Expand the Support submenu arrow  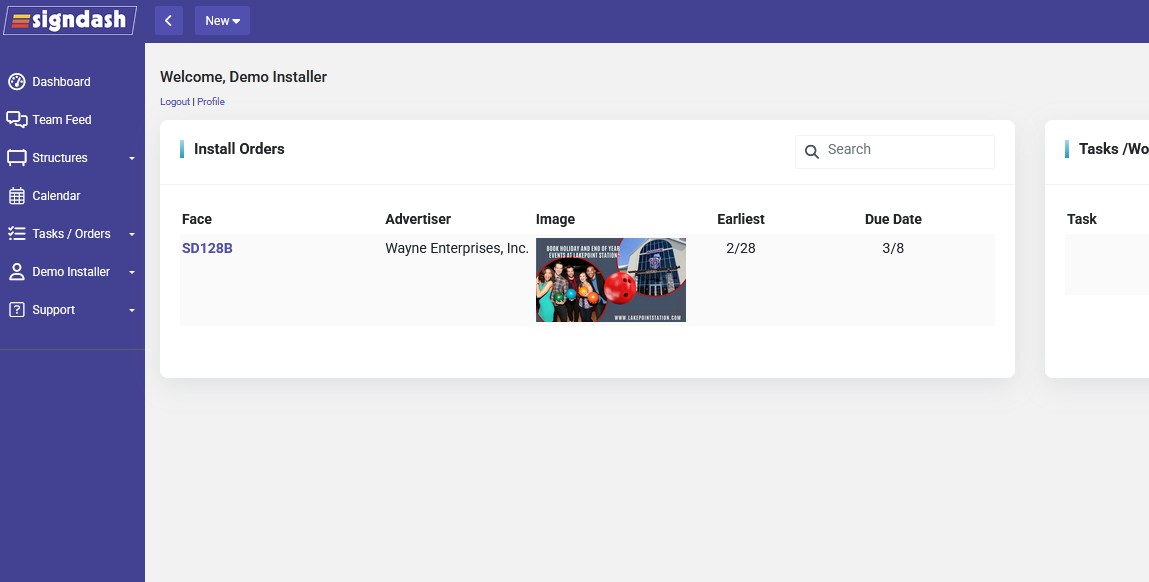(x=132, y=311)
